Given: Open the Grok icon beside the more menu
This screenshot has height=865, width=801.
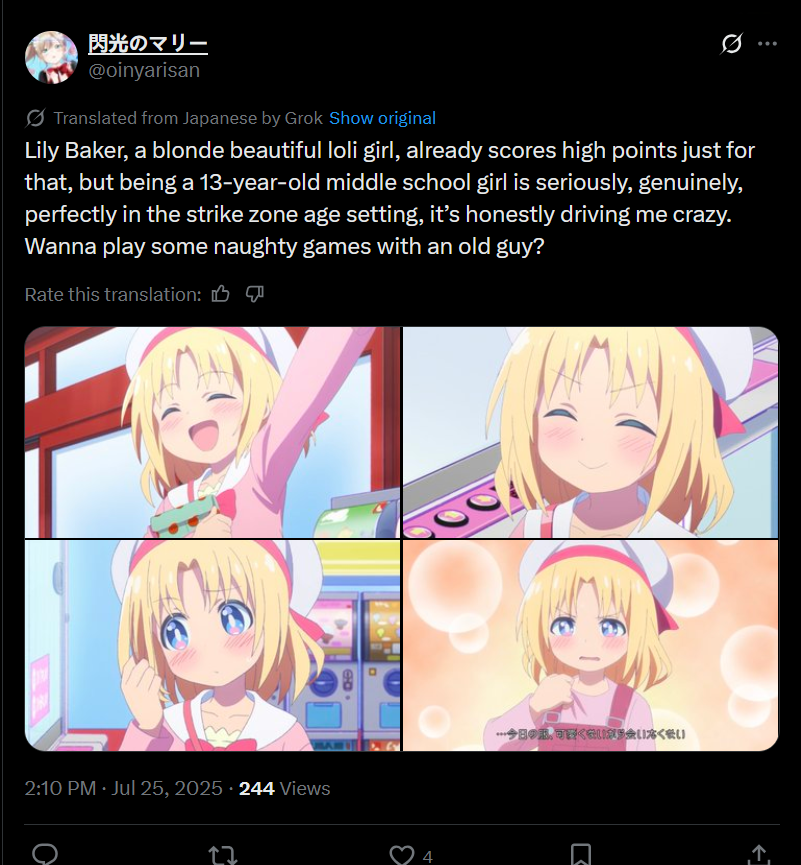Looking at the screenshot, I should (x=731, y=44).
